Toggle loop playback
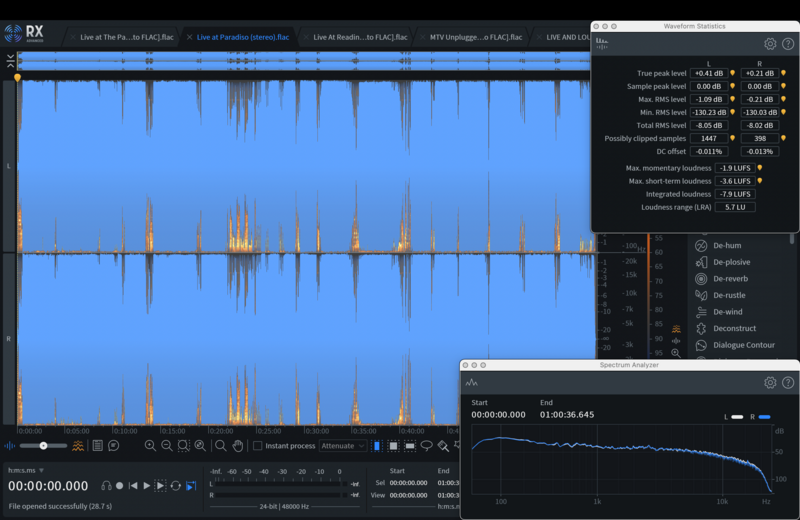 176,486
